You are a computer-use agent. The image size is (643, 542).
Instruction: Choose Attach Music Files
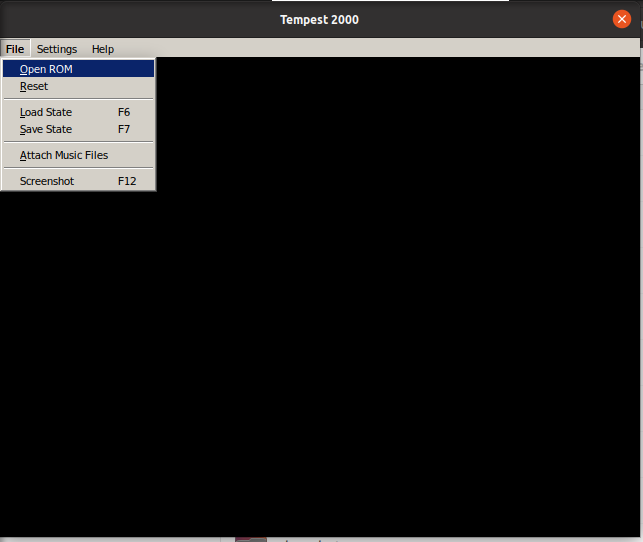point(64,155)
